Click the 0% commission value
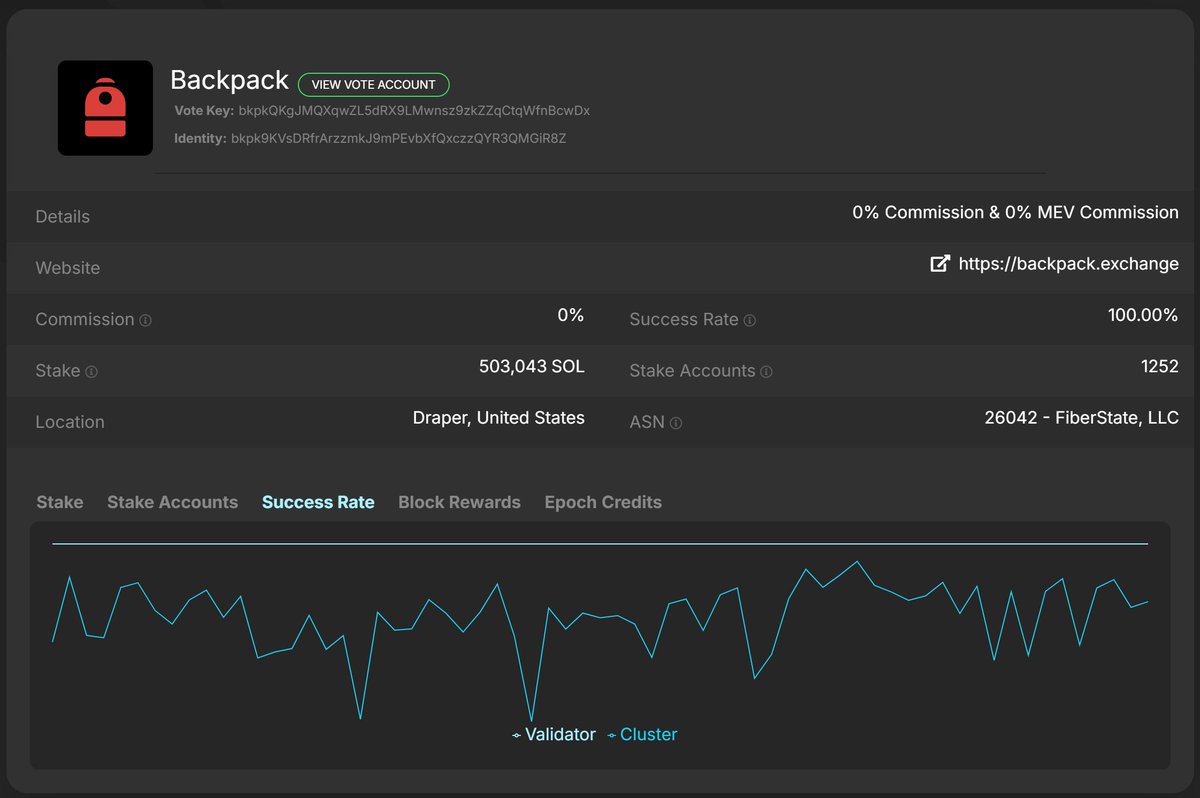This screenshot has height=798, width=1200. point(571,315)
